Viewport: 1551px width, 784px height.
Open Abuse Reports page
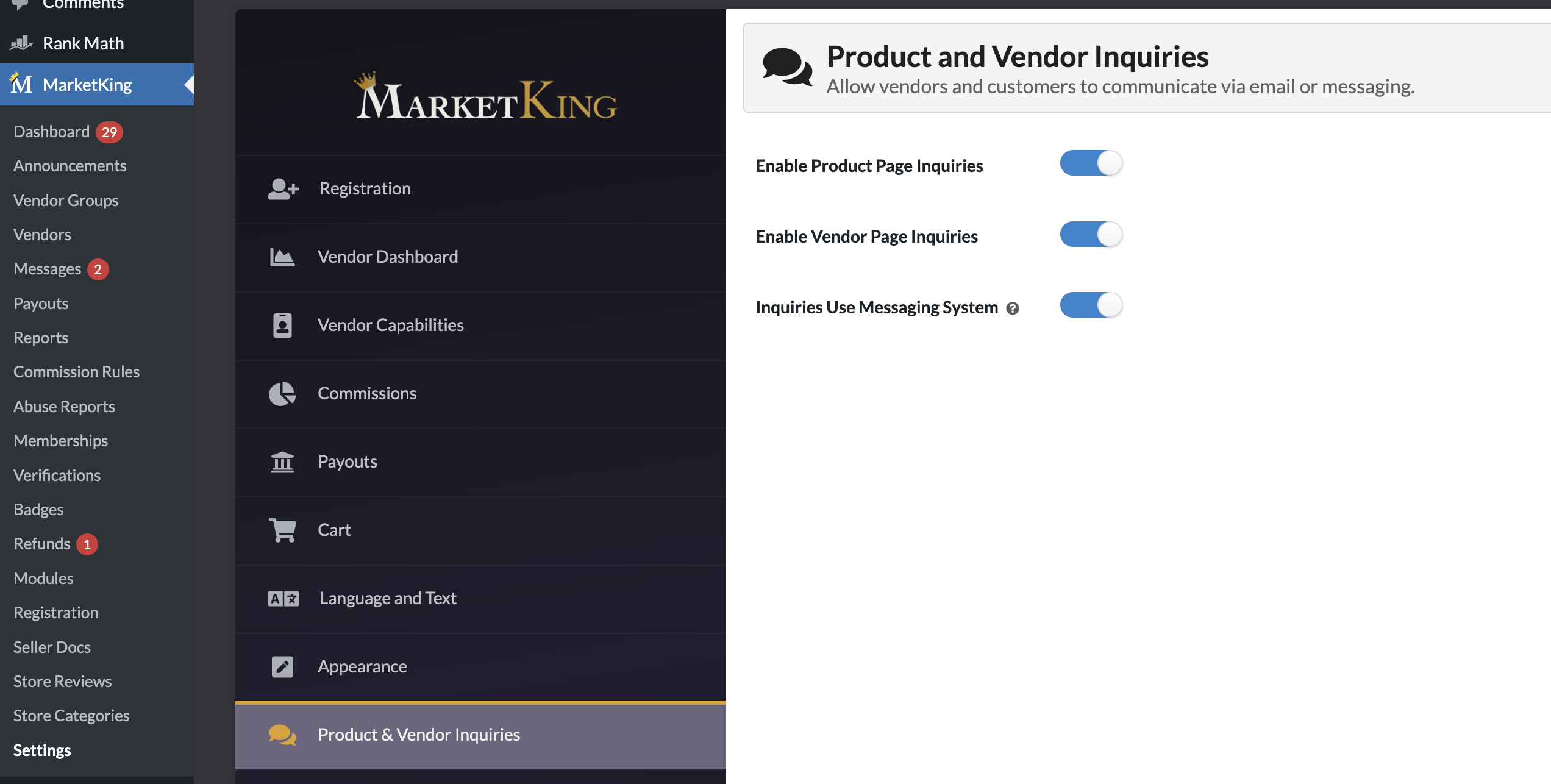[64, 407]
